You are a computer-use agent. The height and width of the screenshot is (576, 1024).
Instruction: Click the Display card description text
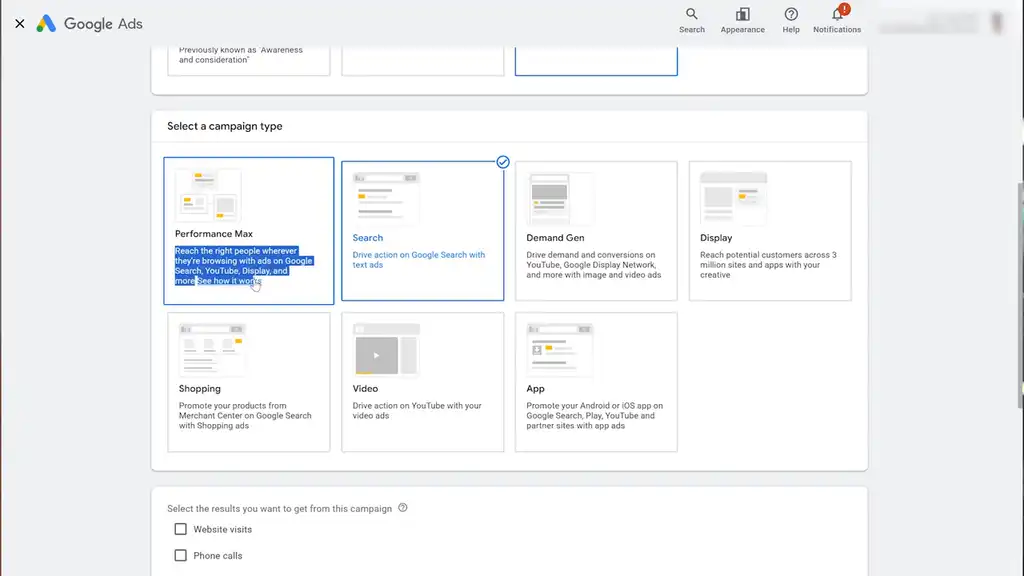[768, 265]
